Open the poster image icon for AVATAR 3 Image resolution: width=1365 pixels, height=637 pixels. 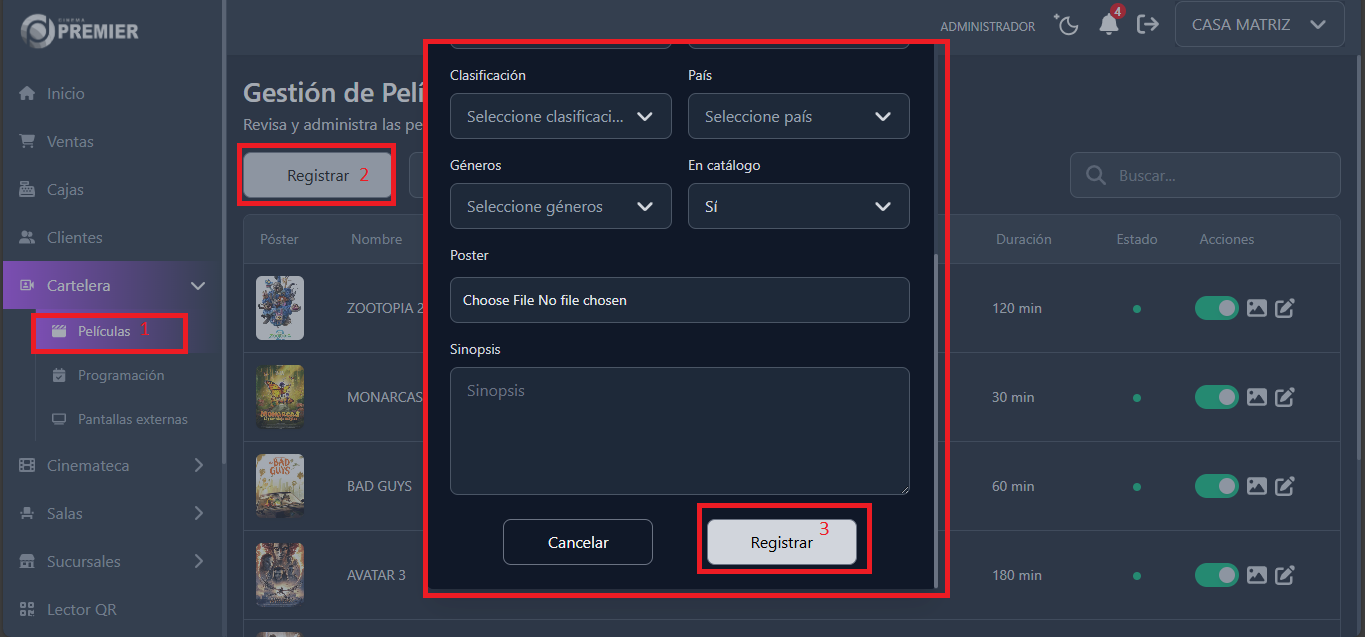(1256, 575)
